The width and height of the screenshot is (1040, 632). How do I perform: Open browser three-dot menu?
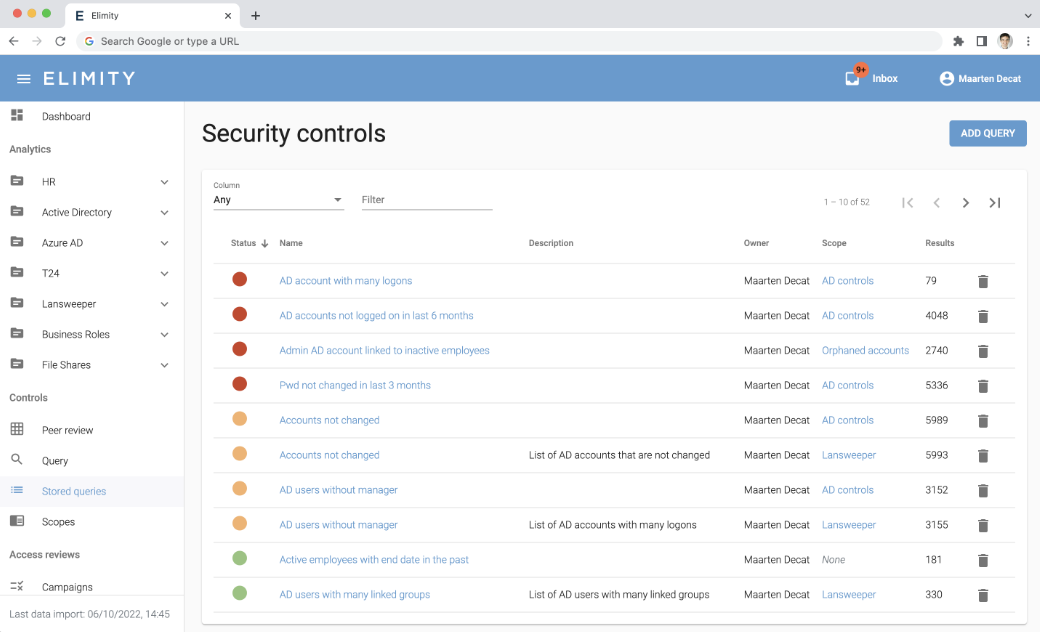click(1028, 41)
